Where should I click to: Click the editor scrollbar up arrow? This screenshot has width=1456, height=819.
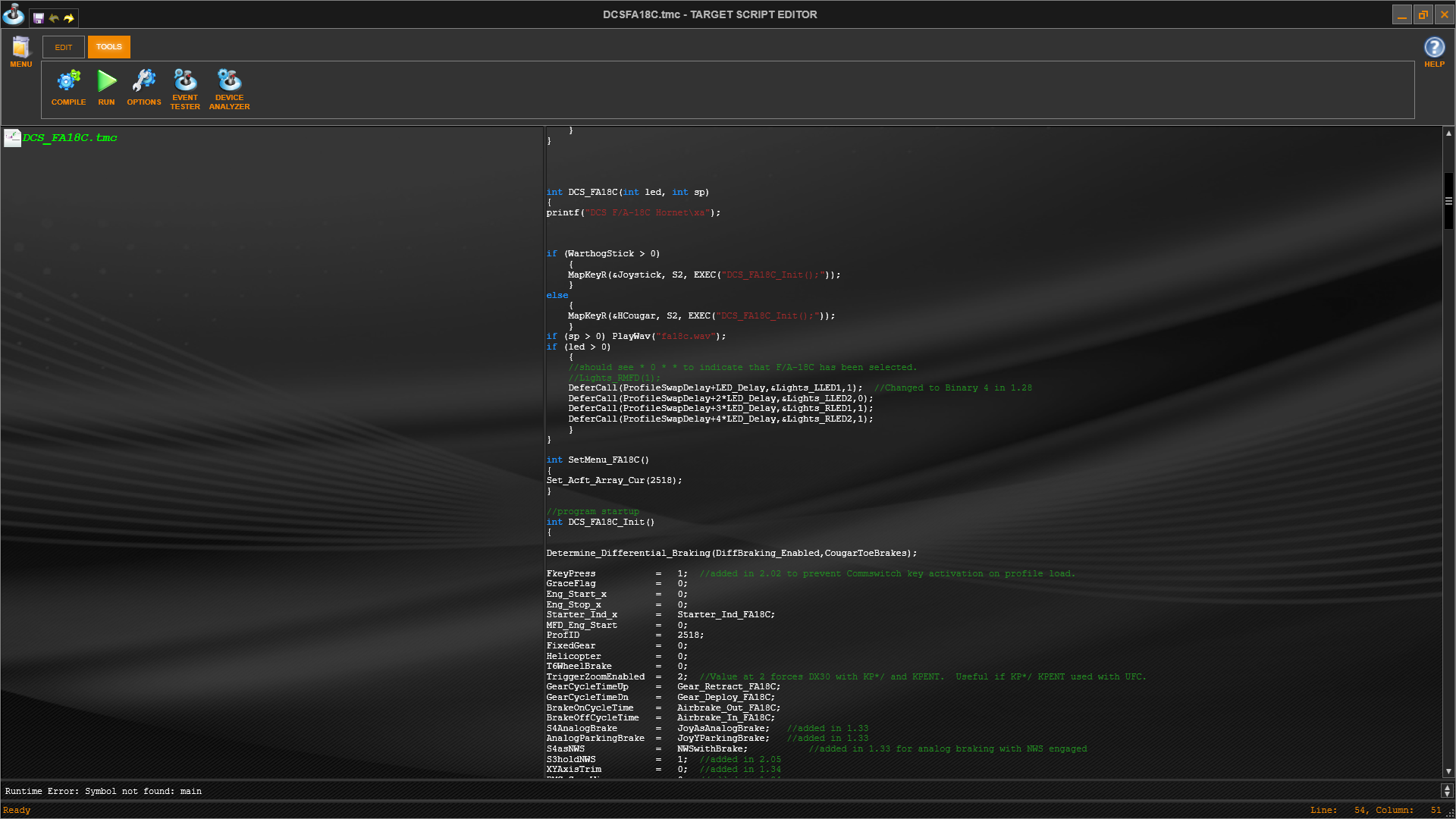1448,133
